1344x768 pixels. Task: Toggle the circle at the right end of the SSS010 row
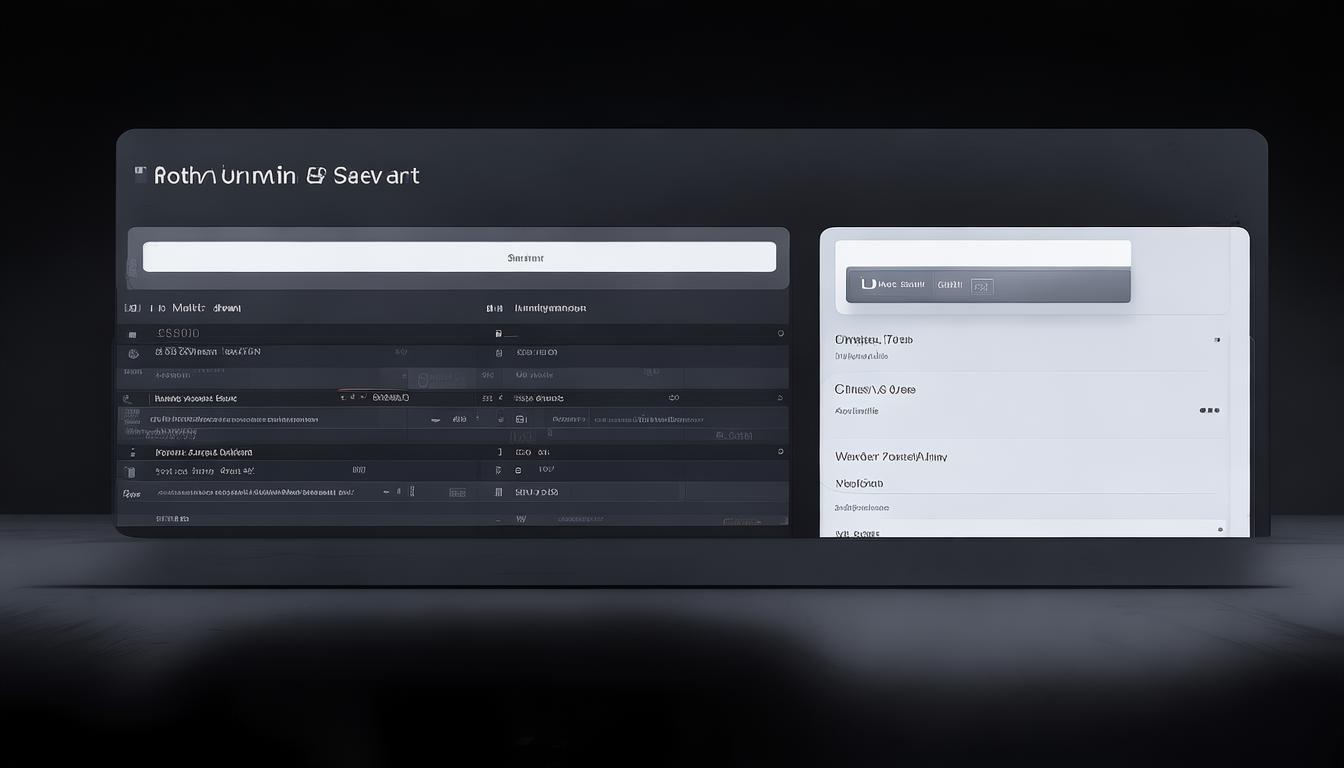pos(780,334)
